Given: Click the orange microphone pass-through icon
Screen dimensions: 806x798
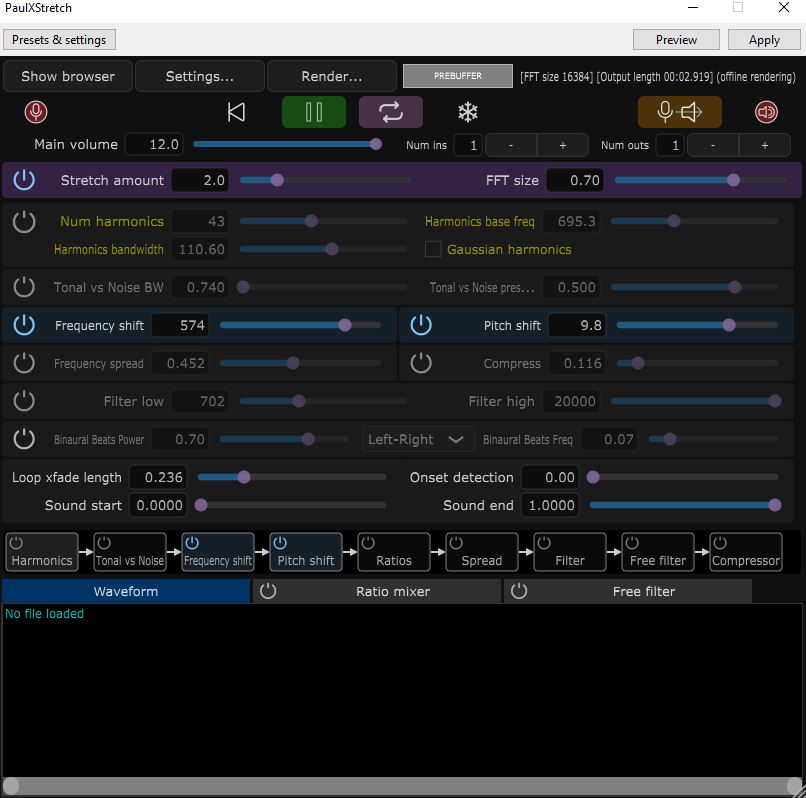Looking at the screenshot, I should coord(679,112).
